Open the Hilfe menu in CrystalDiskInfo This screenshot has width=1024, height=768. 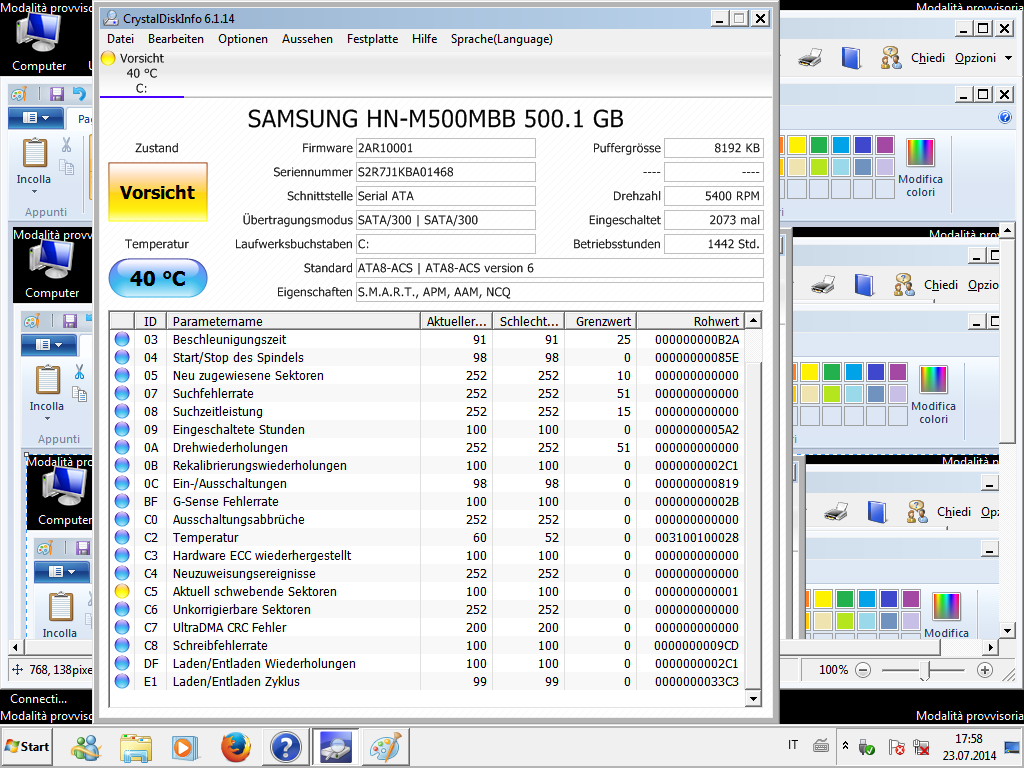click(x=424, y=39)
